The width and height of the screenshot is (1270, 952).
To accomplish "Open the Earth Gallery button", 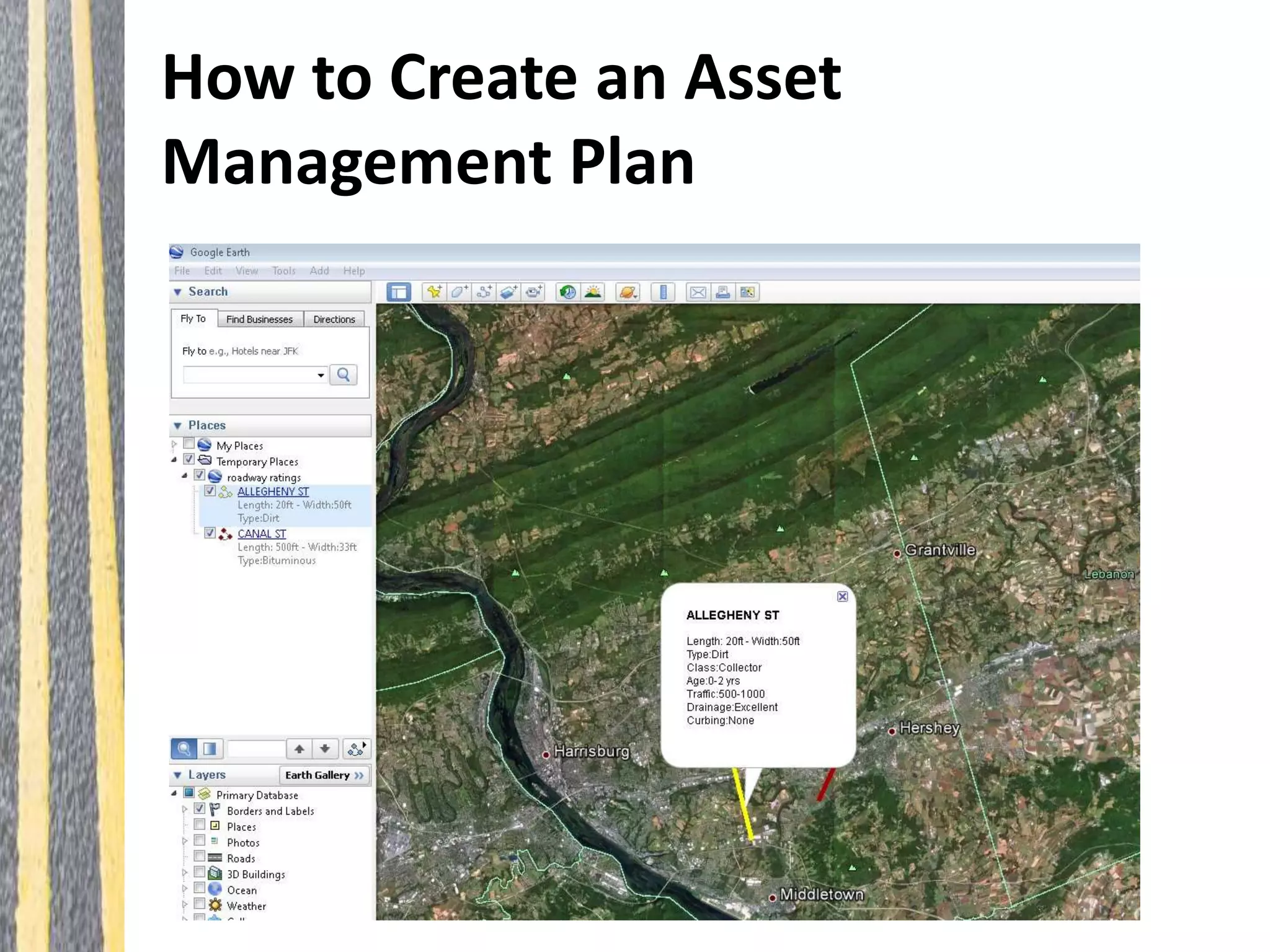I will coord(324,775).
